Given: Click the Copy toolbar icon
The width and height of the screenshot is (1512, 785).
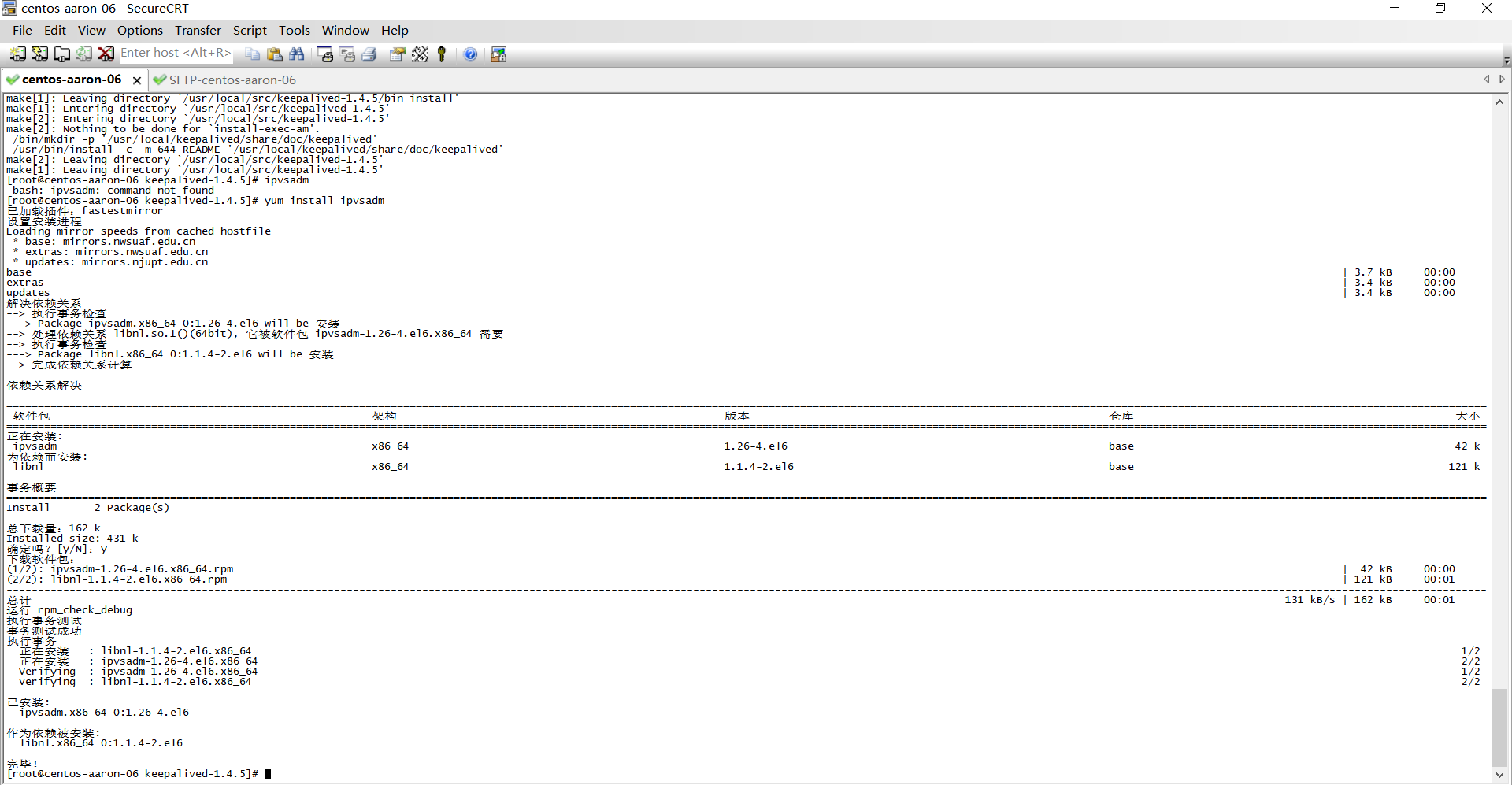Looking at the screenshot, I should coord(252,54).
